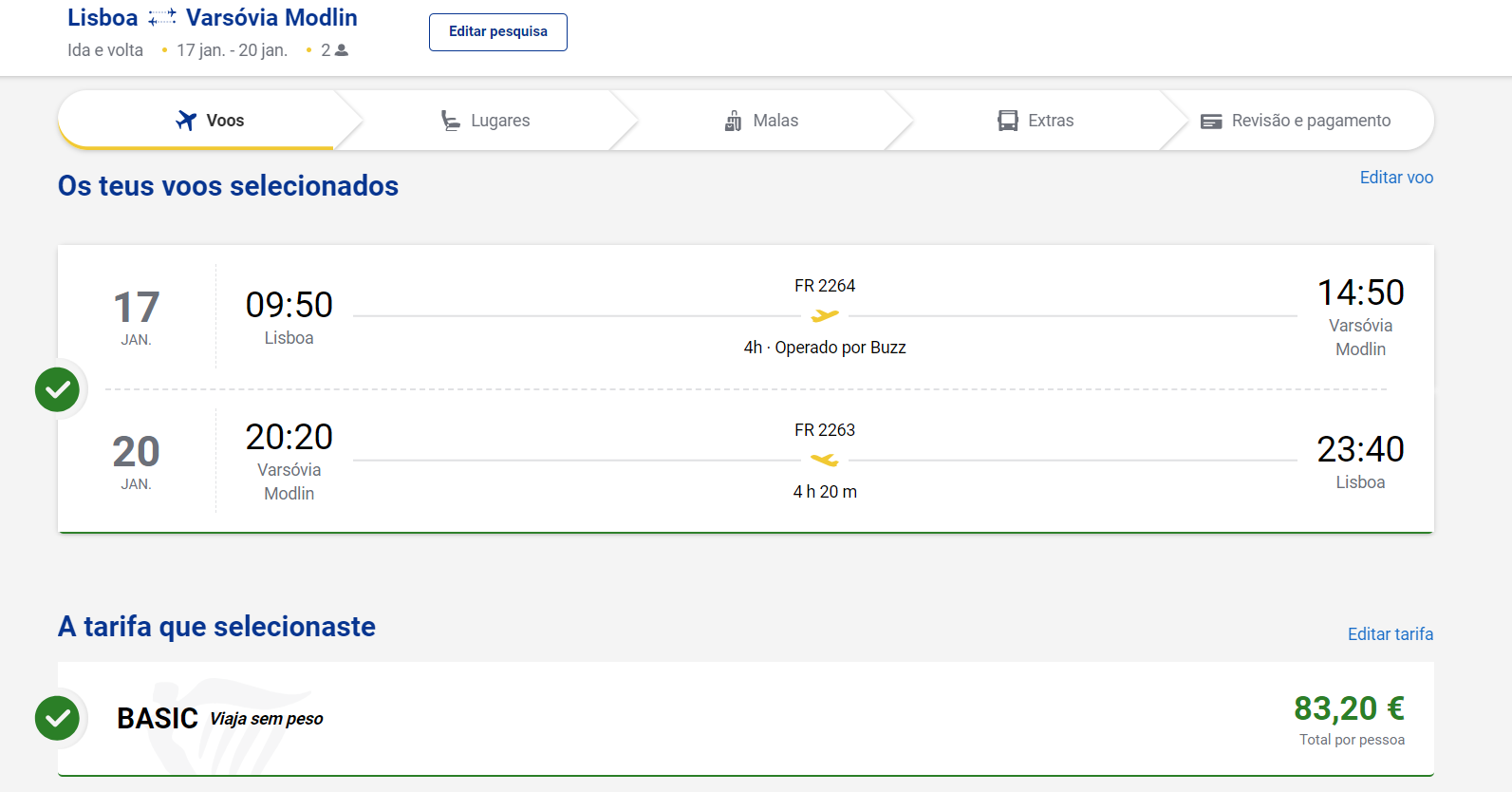
Task: Open the Editar tarifa link
Action: [1391, 634]
